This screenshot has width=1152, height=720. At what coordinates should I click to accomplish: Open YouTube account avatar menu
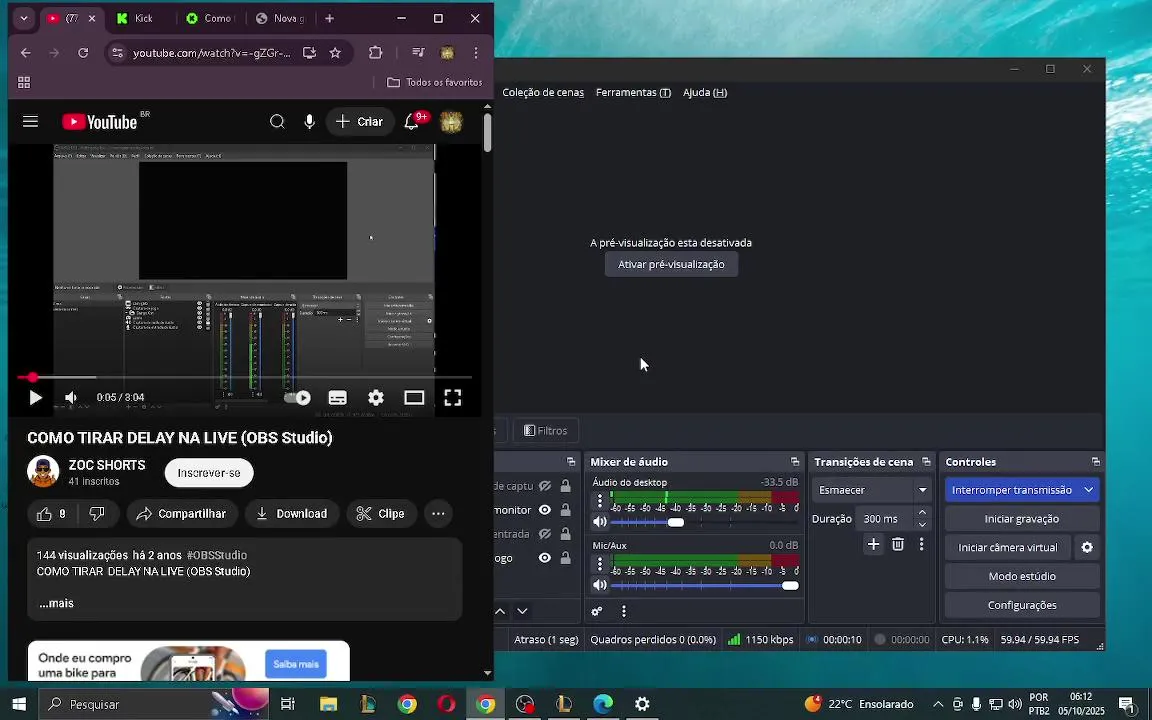coord(451,122)
